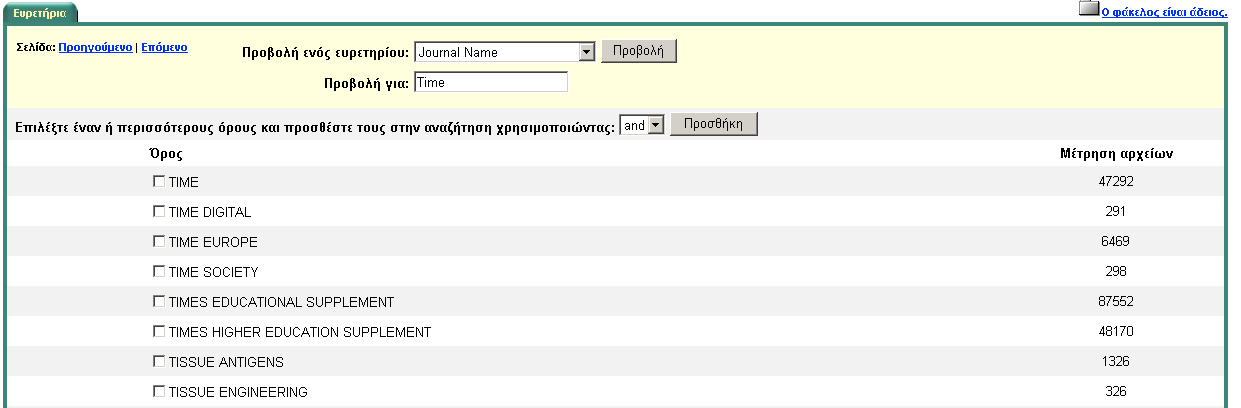Click the 'Προβολή για' text field

pyautogui.click(x=490, y=83)
